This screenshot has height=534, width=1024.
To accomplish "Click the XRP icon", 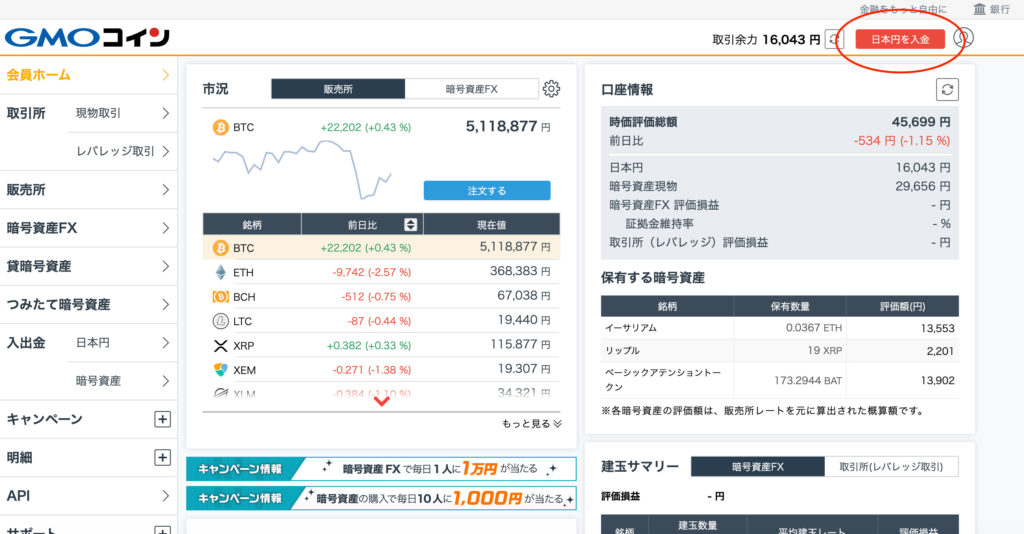I will 221,345.
